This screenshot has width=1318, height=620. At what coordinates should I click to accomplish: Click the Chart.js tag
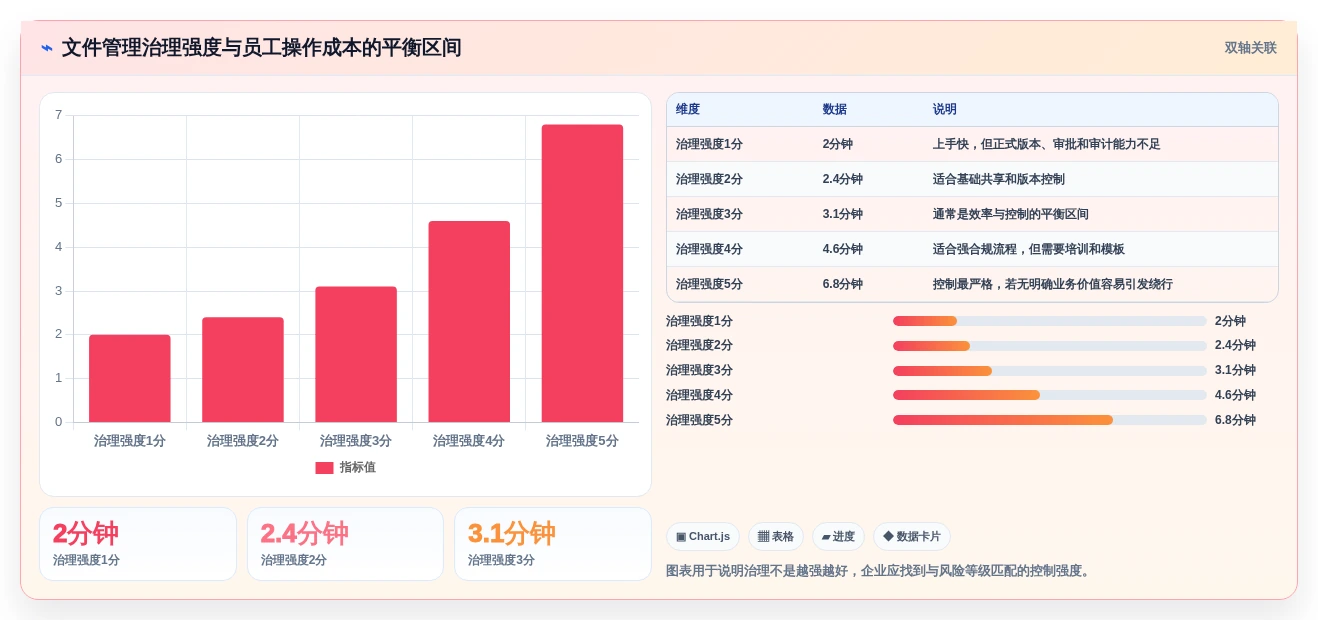tap(703, 537)
